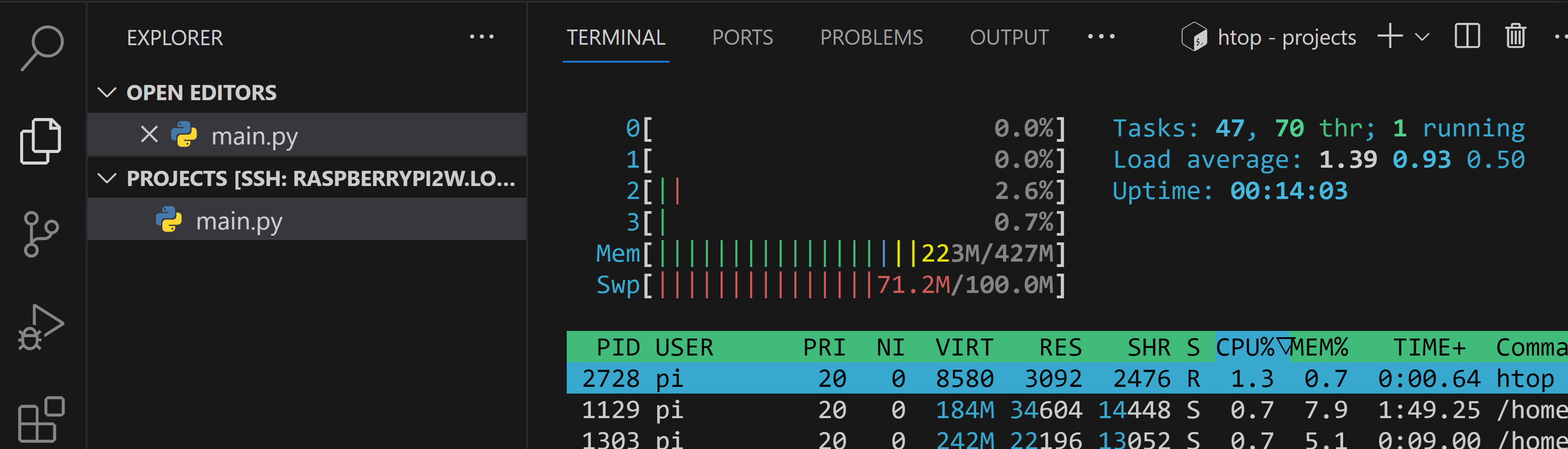The width and height of the screenshot is (1568, 449).
Task: Click the htop - projects terminal label
Action: coord(1287,38)
